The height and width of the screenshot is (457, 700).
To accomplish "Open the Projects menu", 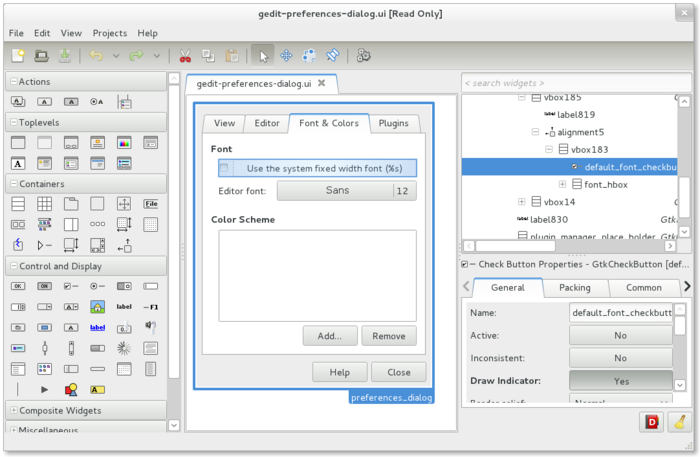I will (x=109, y=33).
